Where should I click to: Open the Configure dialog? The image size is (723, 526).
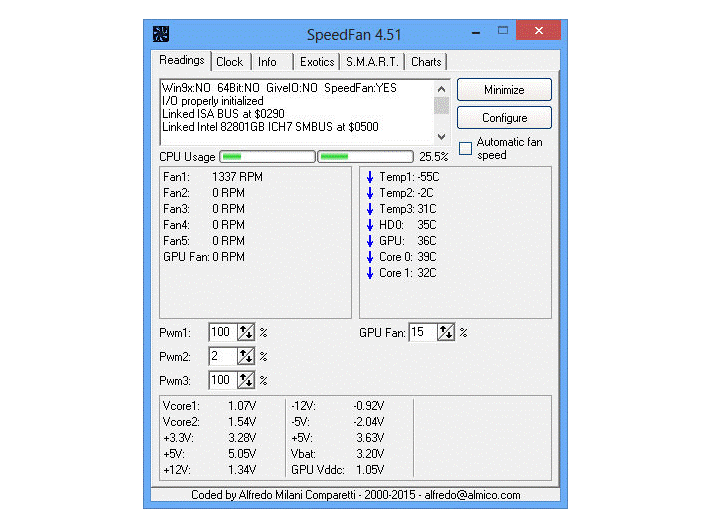click(504, 118)
